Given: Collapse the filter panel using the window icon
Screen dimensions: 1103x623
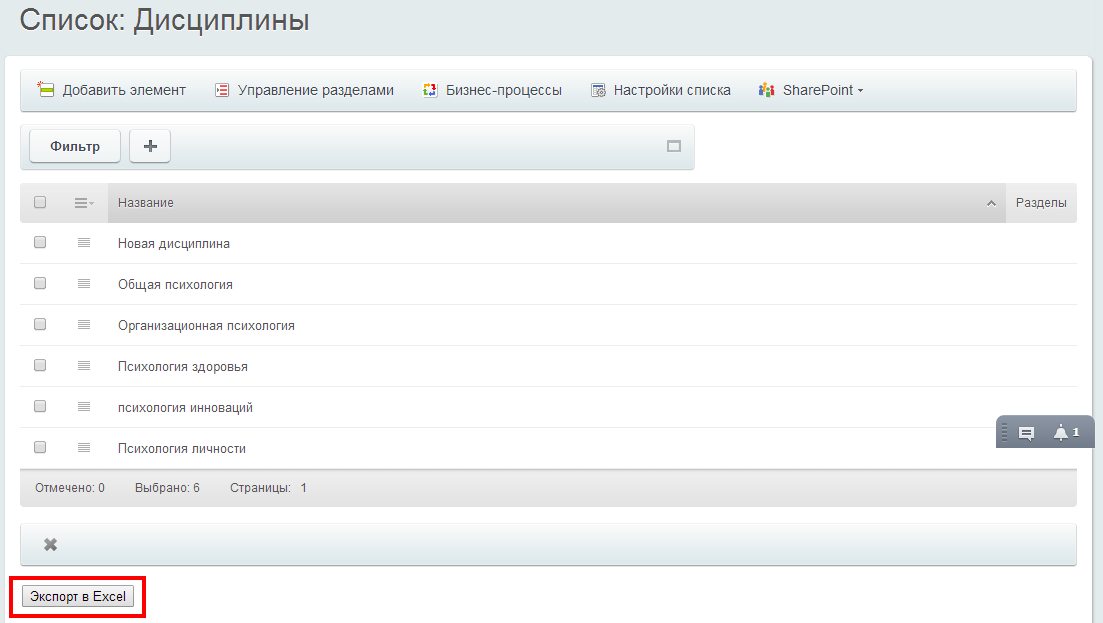Looking at the screenshot, I should [x=674, y=146].
